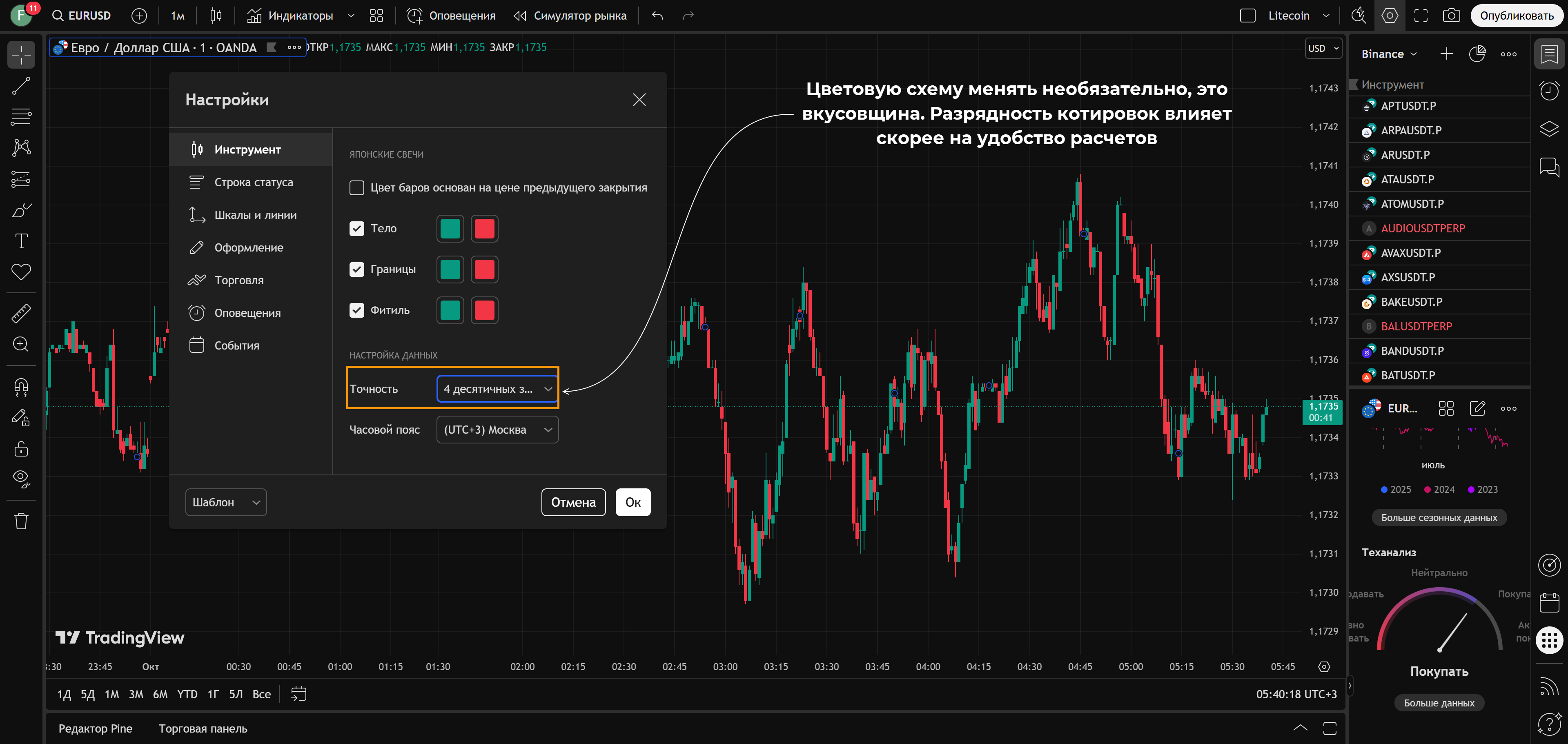Viewport: 1568px width, 744px height.
Task: Open the Шаблон template dropdown
Action: point(226,502)
